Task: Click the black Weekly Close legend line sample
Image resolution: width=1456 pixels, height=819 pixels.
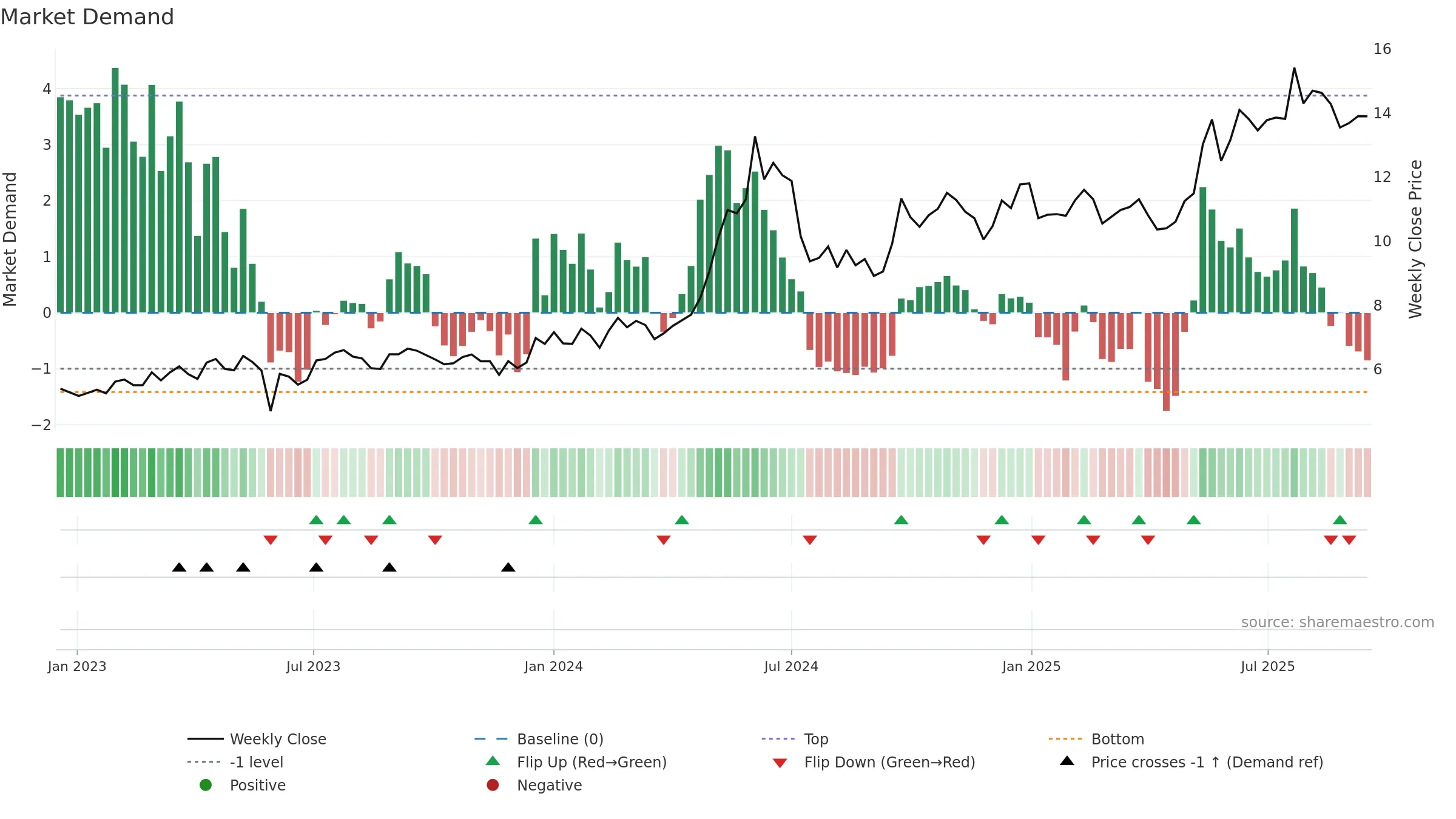Action: tap(205, 739)
